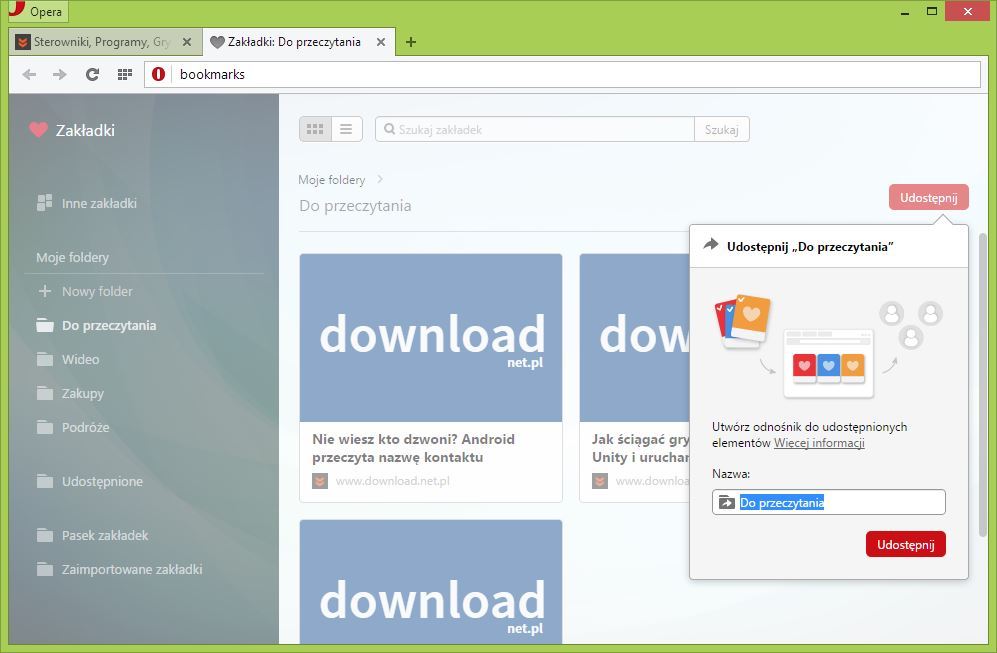Click the Jak ściągać gry bookmark title
Image resolution: width=997 pixels, height=653 pixels.
tap(640, 448)
